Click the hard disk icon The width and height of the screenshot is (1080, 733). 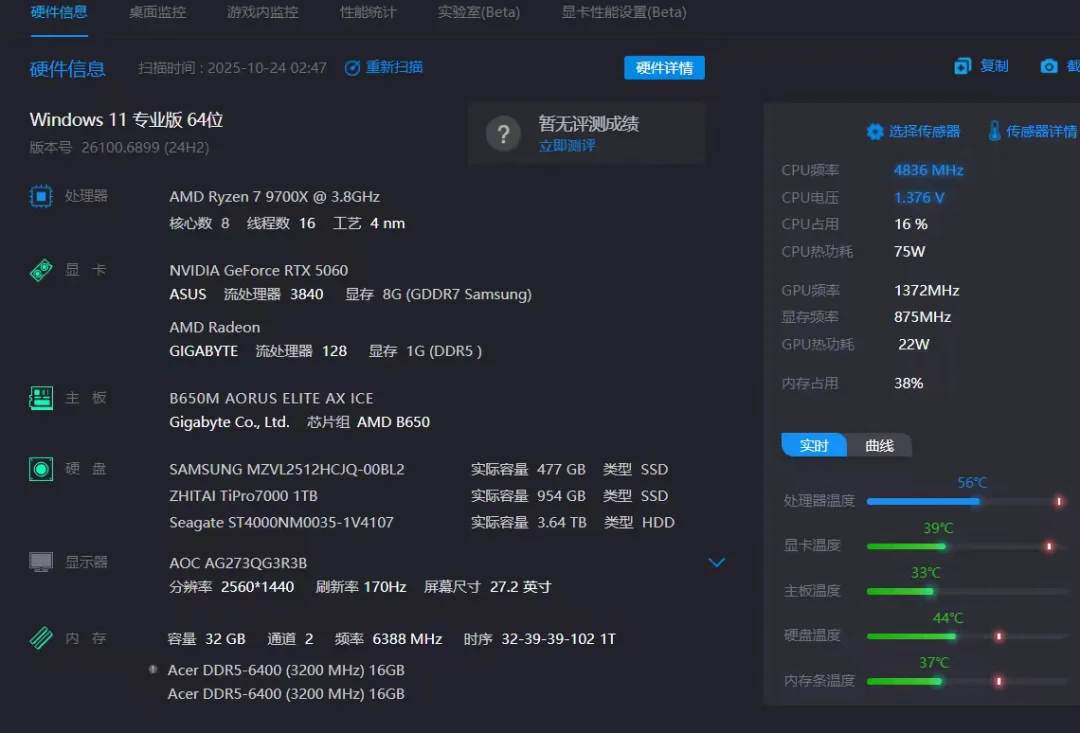41,469
